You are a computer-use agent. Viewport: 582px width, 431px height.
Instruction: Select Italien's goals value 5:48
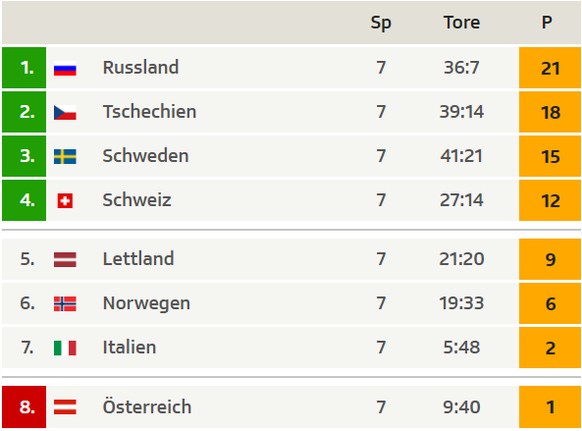pos(462,347)
